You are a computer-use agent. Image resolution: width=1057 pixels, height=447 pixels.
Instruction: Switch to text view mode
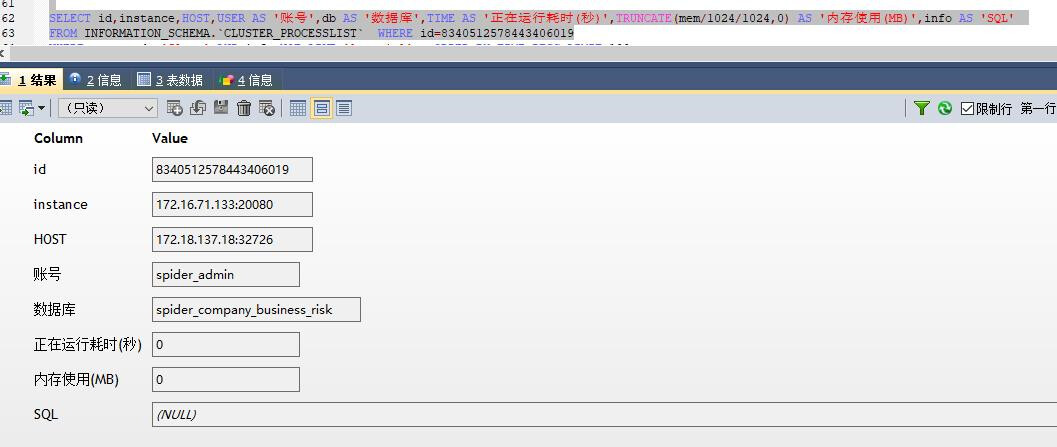point(344,108)
